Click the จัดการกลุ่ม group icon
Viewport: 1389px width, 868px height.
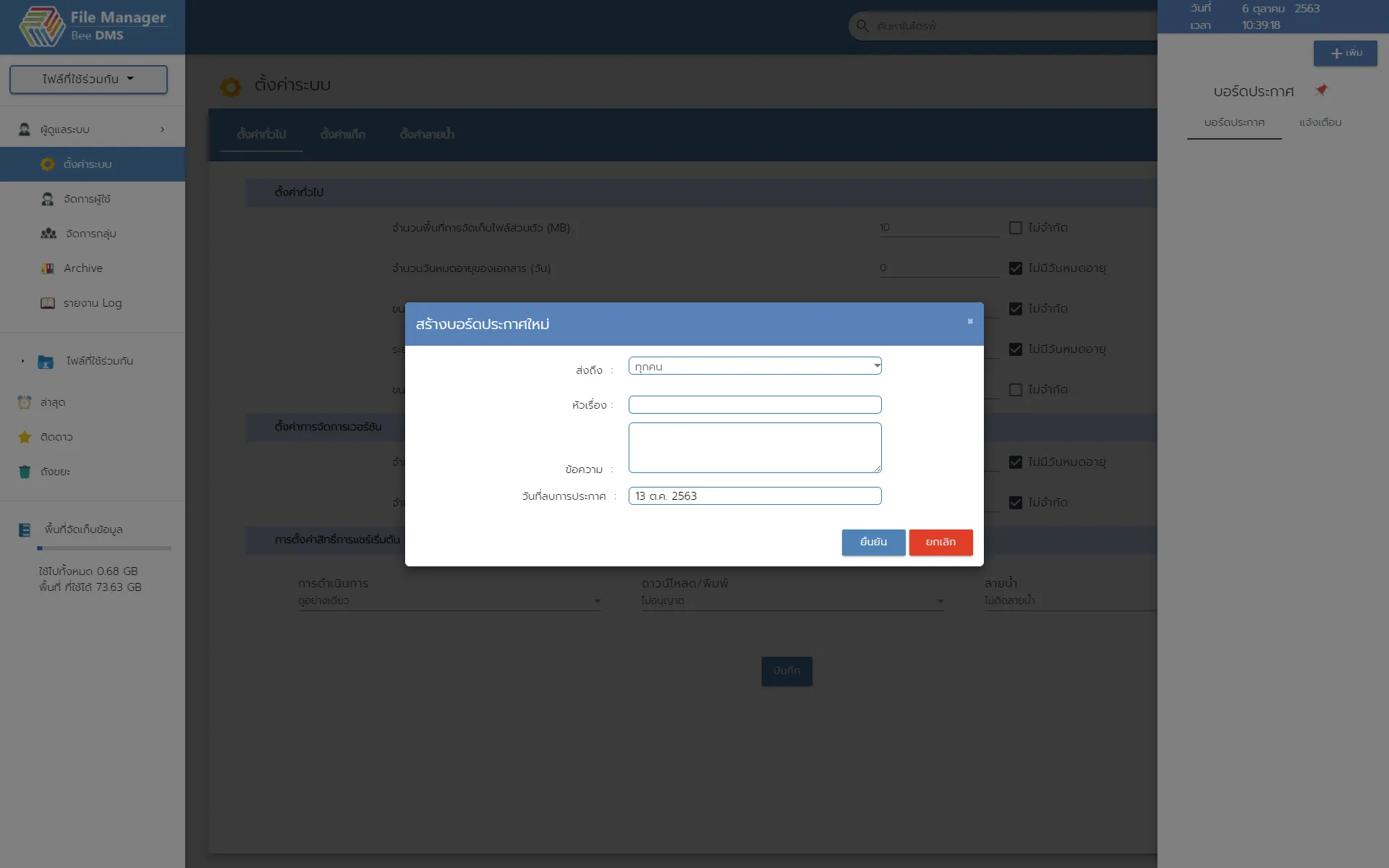coord(48,234)
